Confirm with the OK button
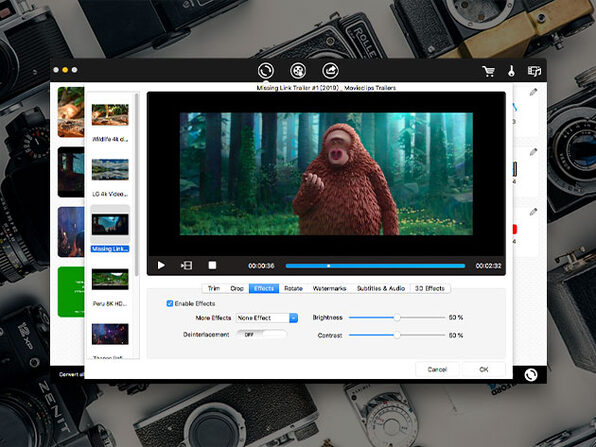596x447 pixels. tap(483, 369)
